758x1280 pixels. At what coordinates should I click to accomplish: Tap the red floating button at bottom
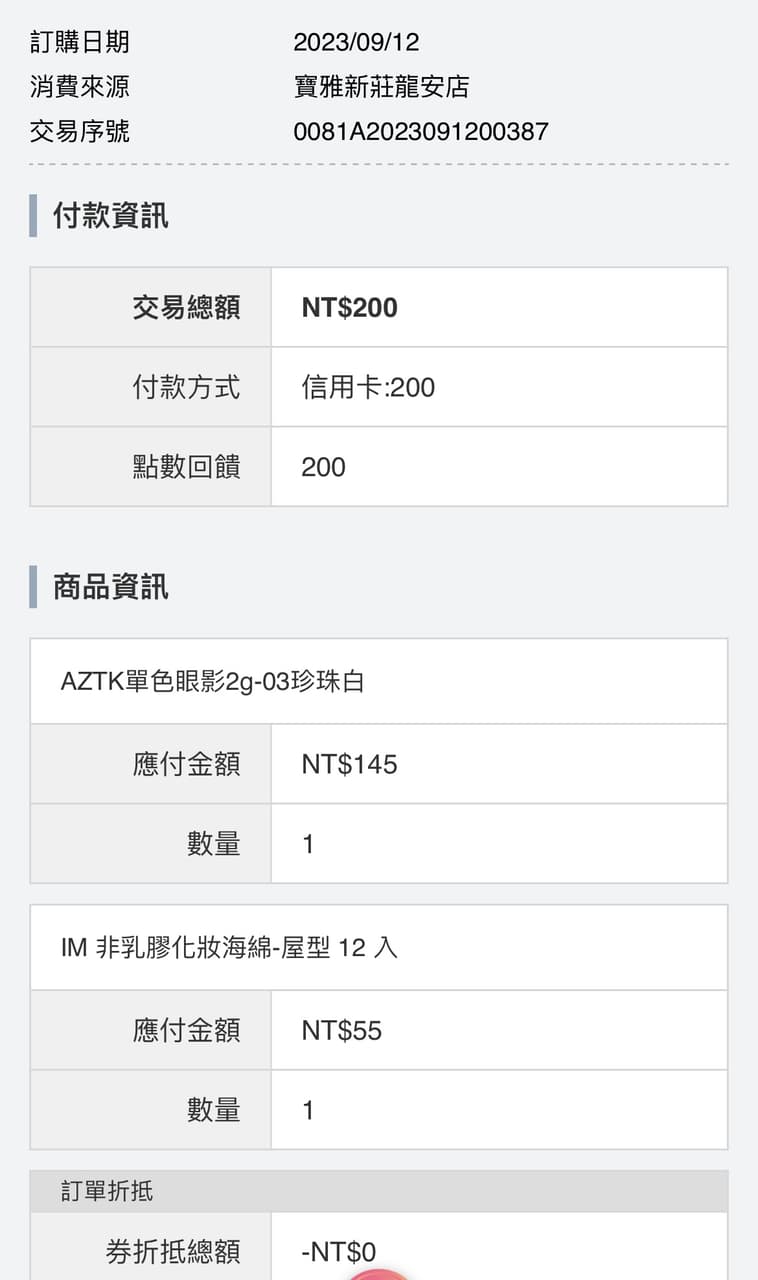pos(379,1273)
